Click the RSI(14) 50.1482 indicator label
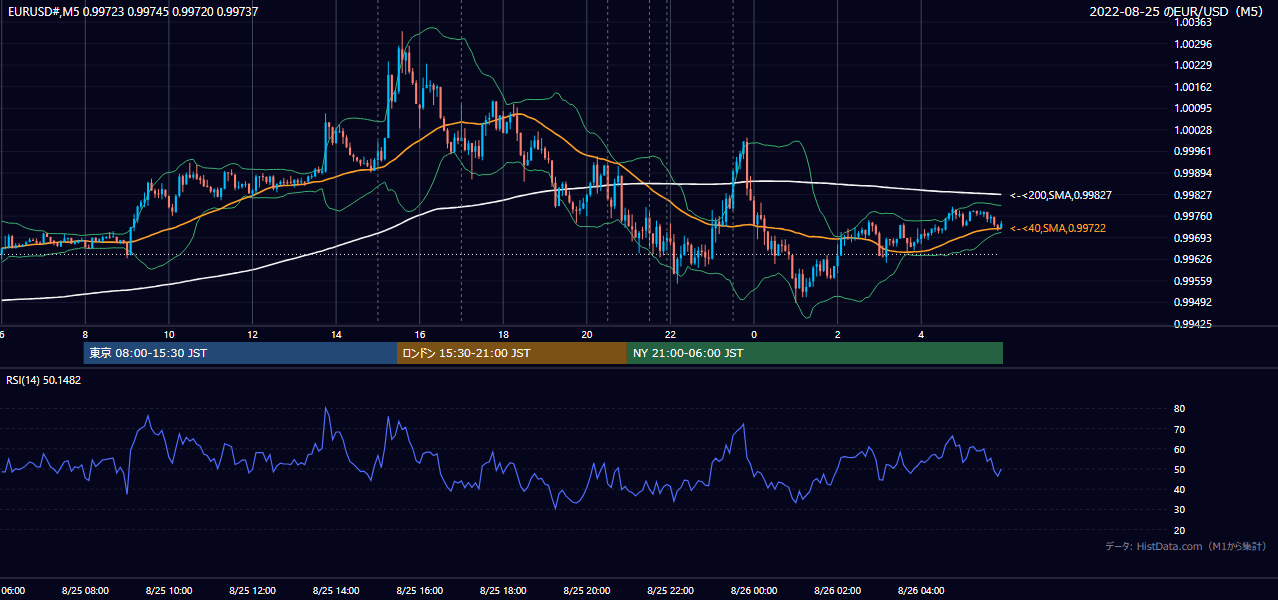This screenshot has width=1278, height=600. tap(44, 380)
